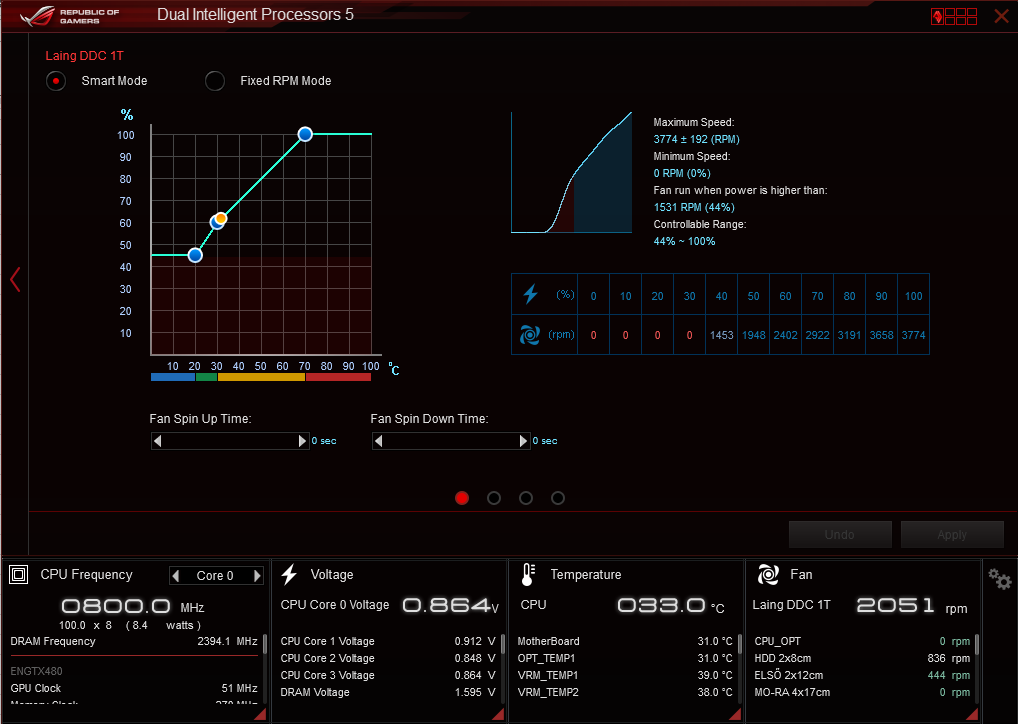
Task: Click the DRAM Frequency row
Action: tap(134, 641)
